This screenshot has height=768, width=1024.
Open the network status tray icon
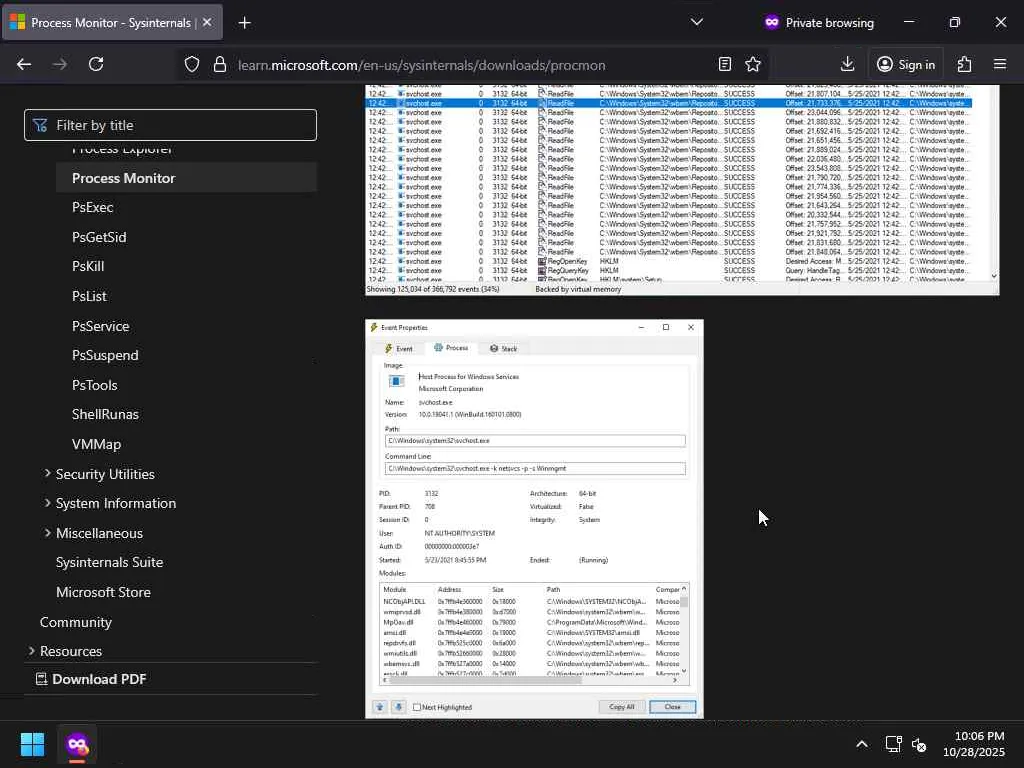[892, 744]
